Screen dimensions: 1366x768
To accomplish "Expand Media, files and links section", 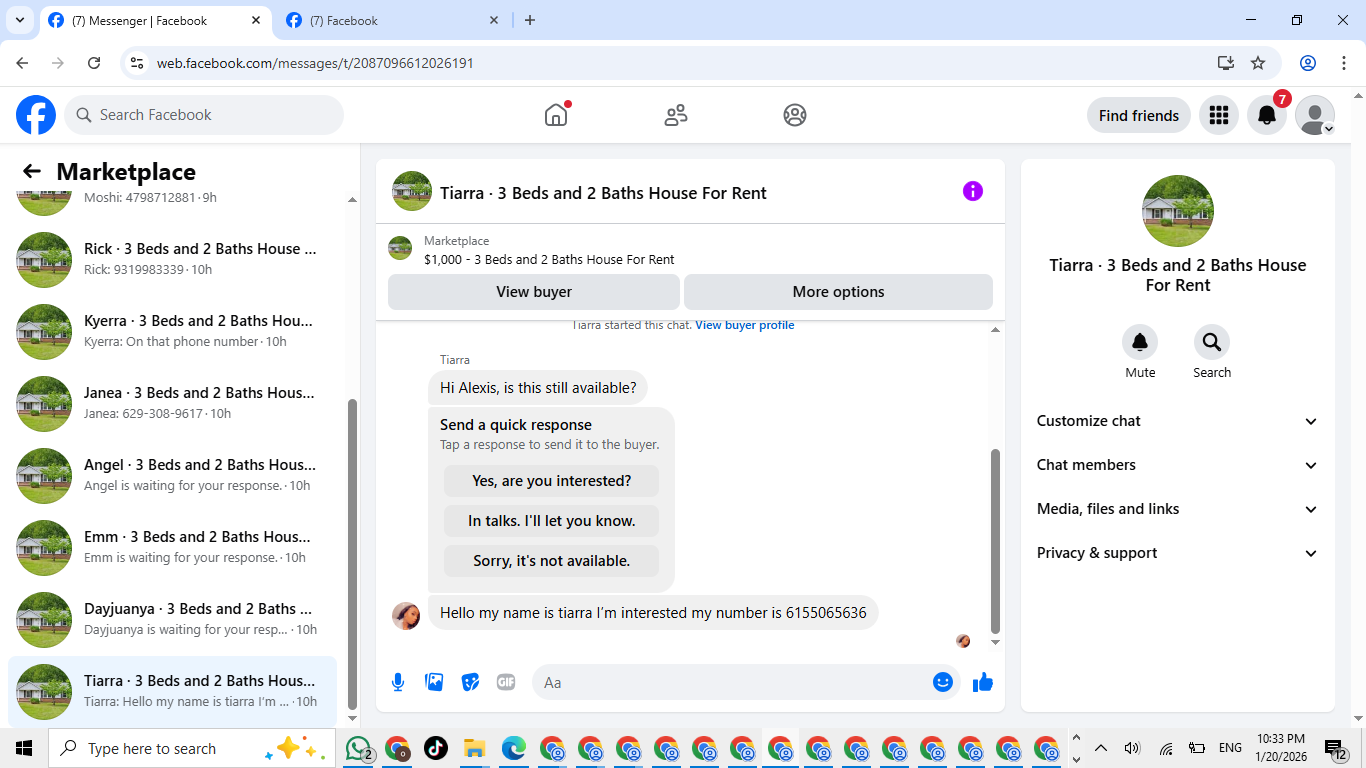I will point(1178,509).
